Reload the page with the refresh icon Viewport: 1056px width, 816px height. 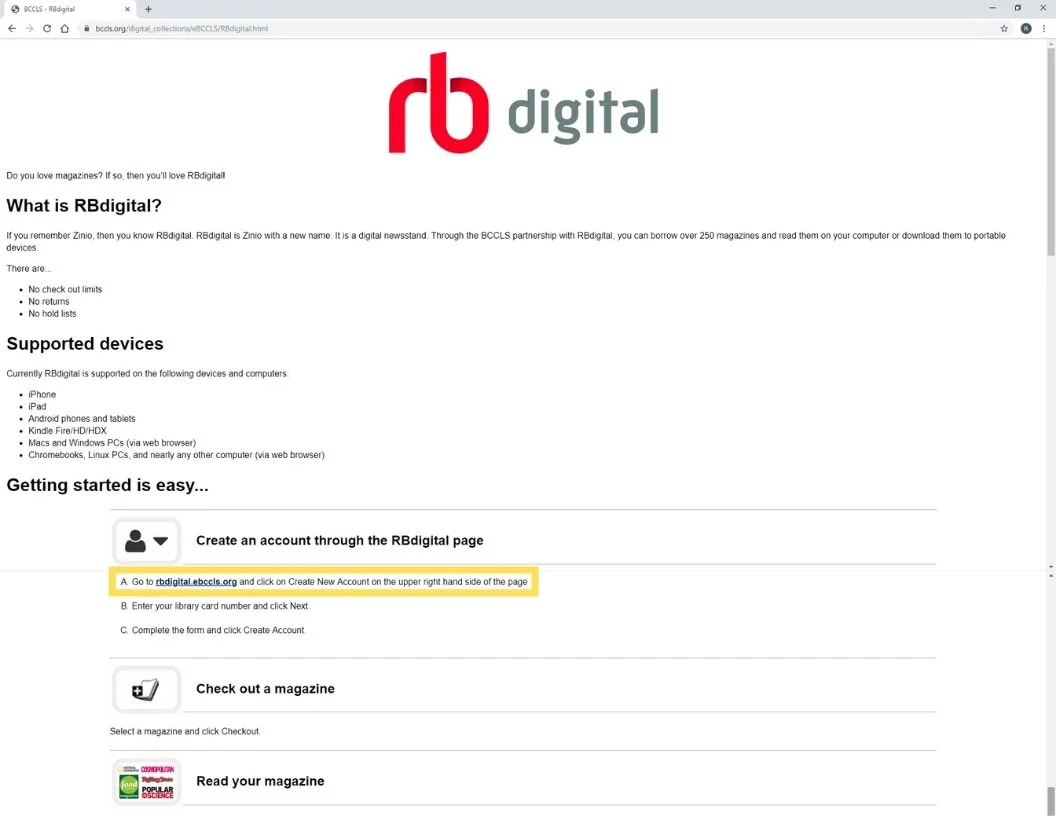(47, 28)
